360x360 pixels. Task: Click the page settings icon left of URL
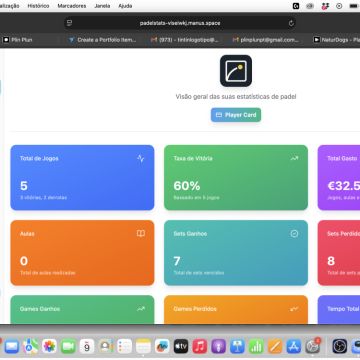(x=69, y=23)
